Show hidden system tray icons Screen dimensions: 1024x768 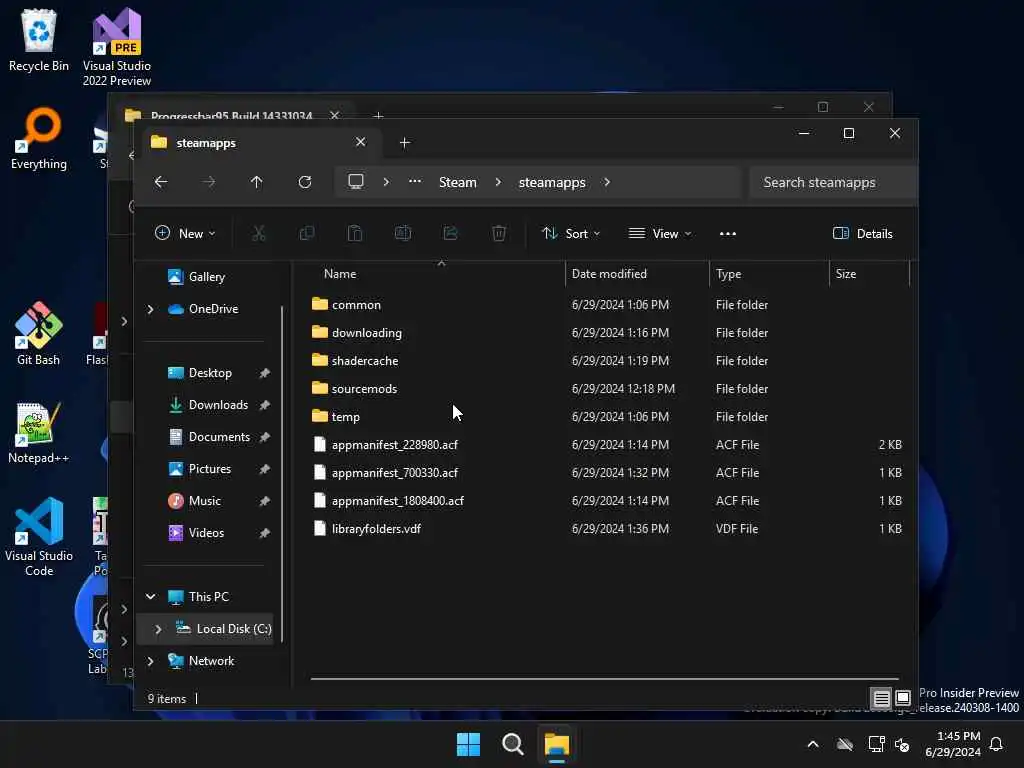813,744
